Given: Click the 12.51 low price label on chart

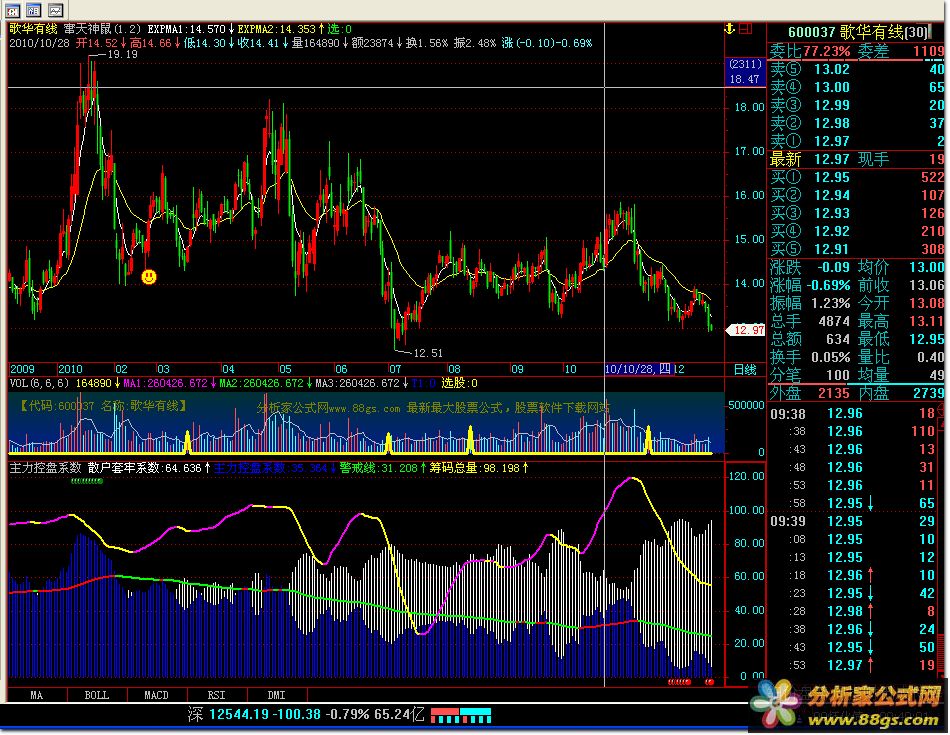Looking at the screenshot, I should (428, 353).
